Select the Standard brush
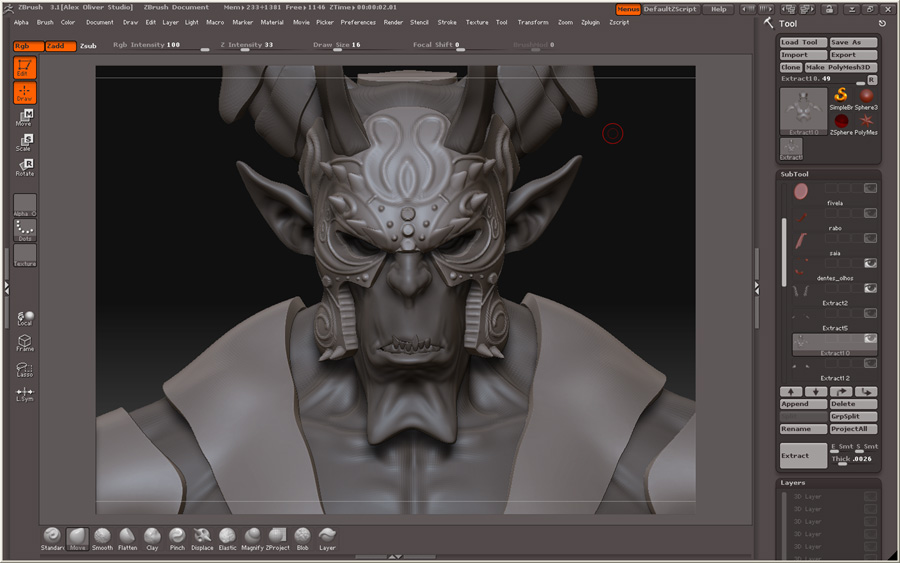The image size is (900, 563). [52, 539]
